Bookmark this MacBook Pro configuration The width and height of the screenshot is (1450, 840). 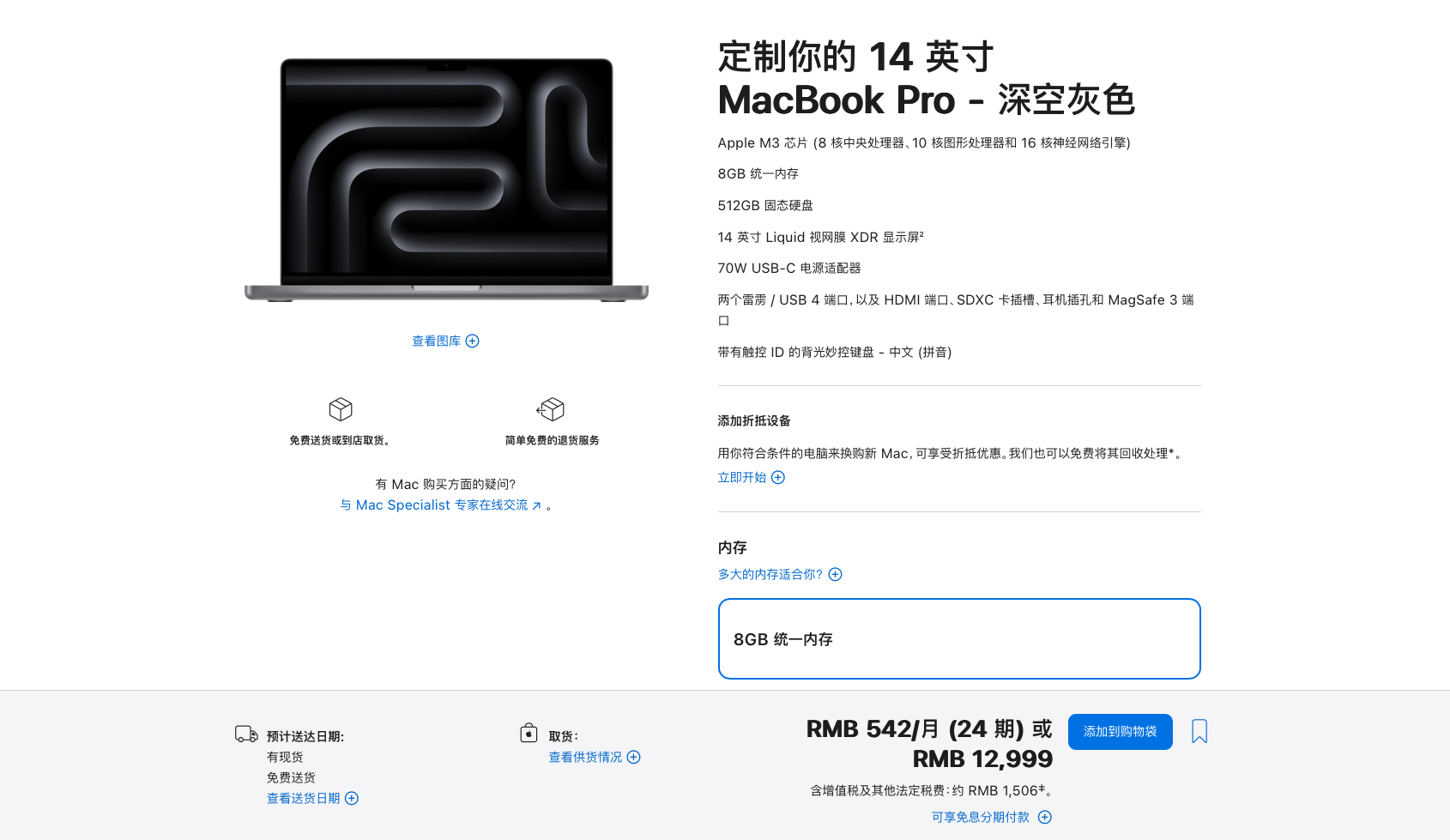[1199, 731]
